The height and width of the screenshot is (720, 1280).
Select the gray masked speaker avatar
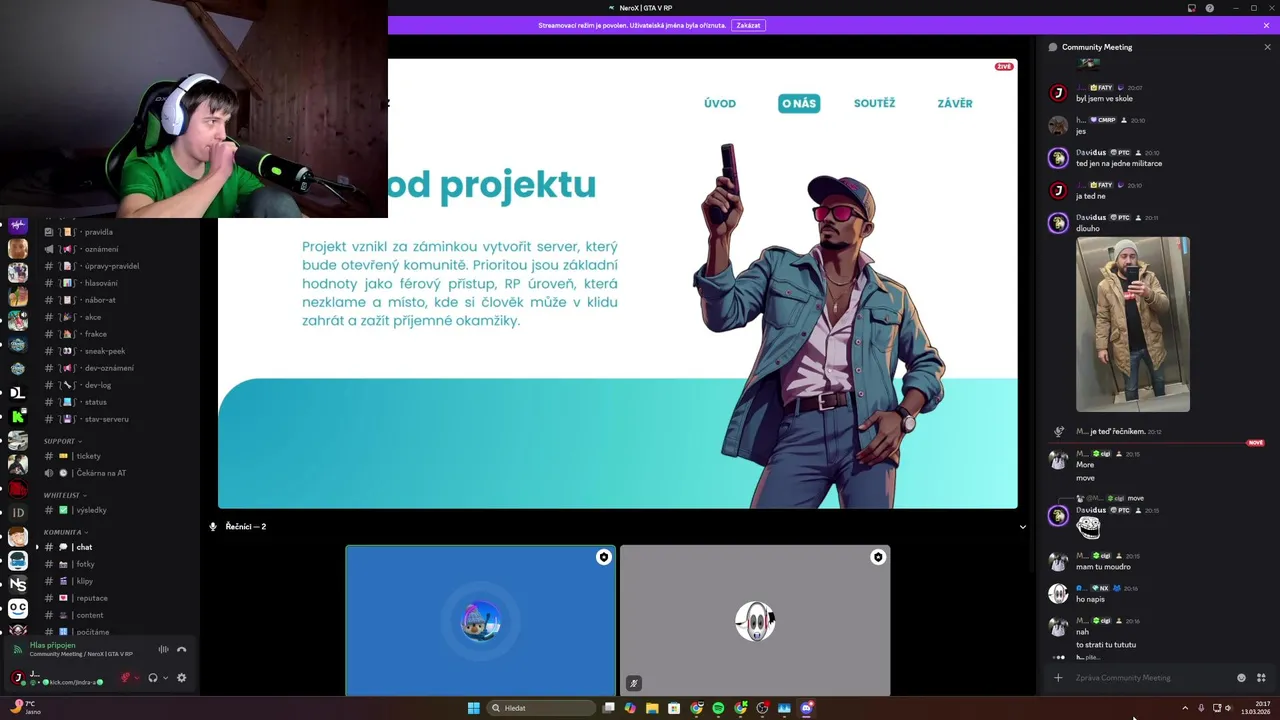click(x=755, y=621)
